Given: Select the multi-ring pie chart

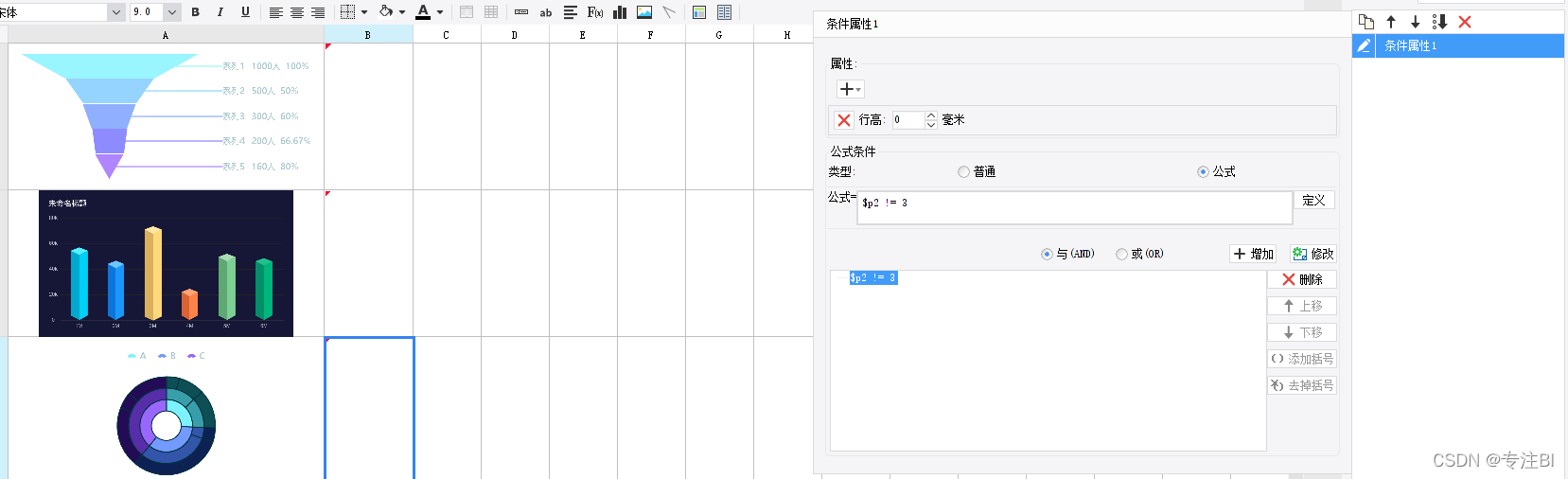Looking at the screenshot, I should (x=167, y=424).
